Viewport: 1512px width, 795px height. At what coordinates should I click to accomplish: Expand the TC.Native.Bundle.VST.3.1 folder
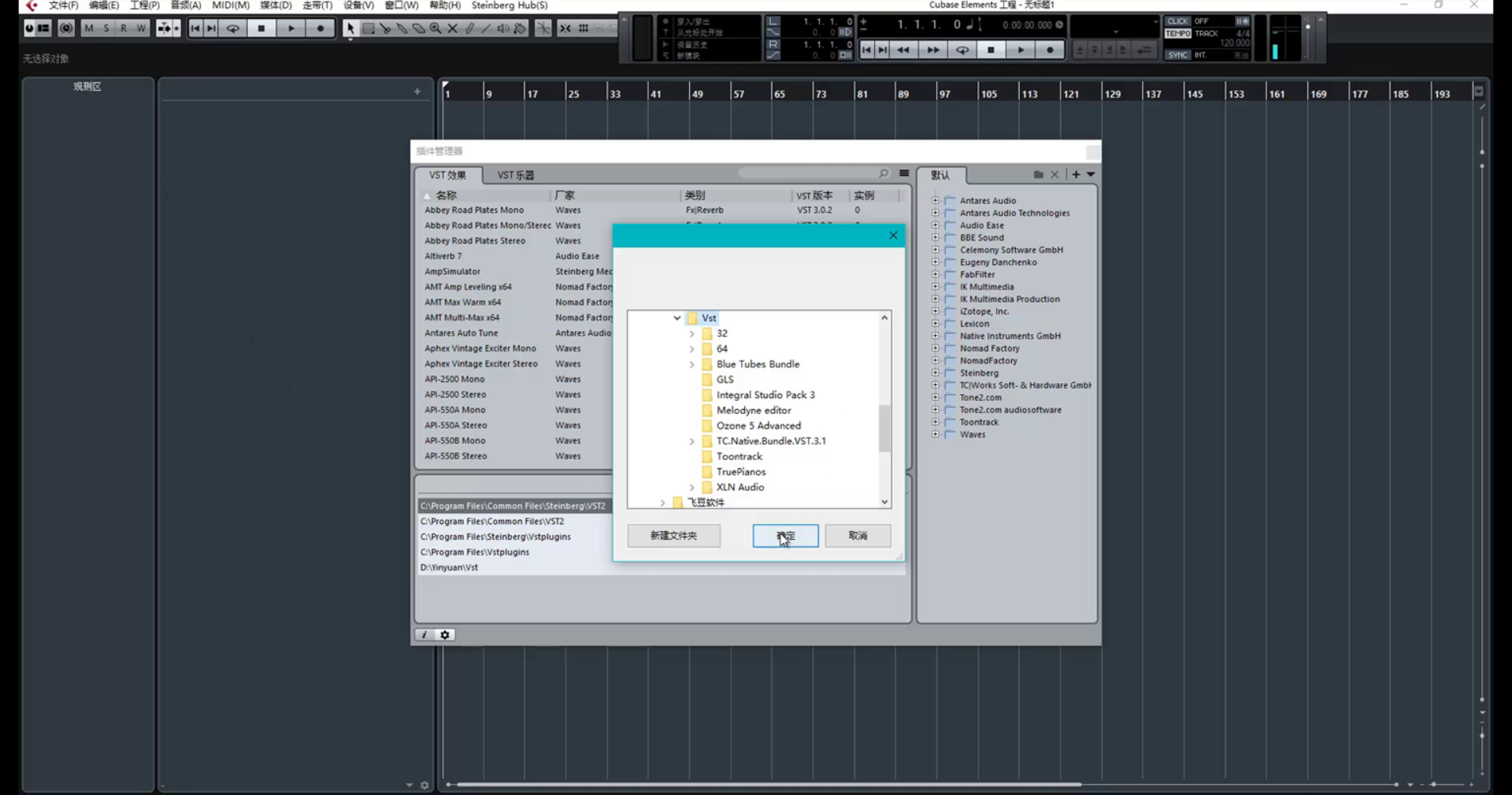(692, 441)
